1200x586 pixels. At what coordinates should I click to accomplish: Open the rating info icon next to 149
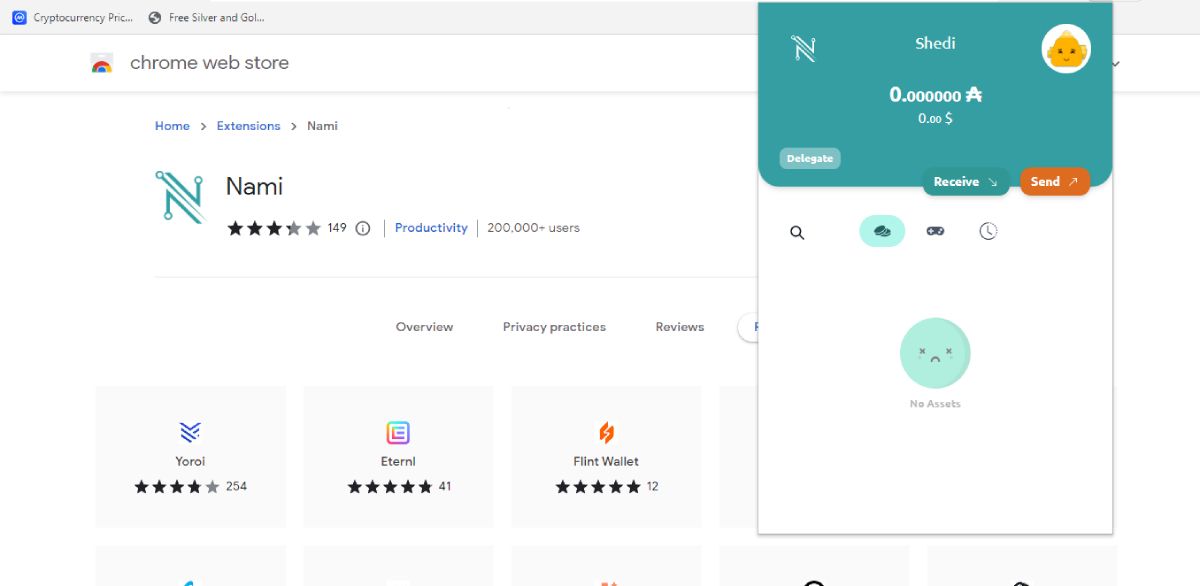point(363,228)
